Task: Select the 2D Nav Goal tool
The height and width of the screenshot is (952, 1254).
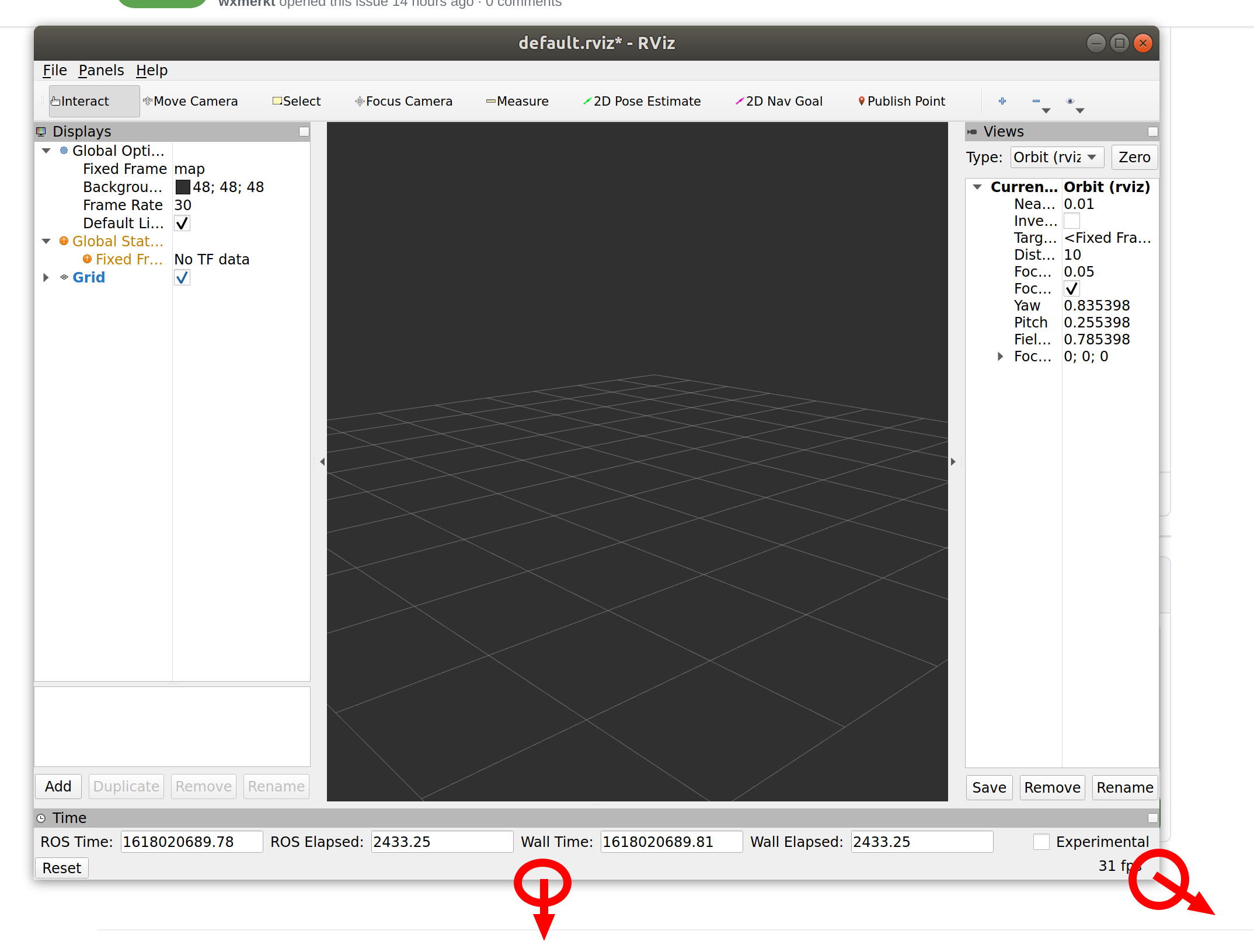Action: (779, 101)
